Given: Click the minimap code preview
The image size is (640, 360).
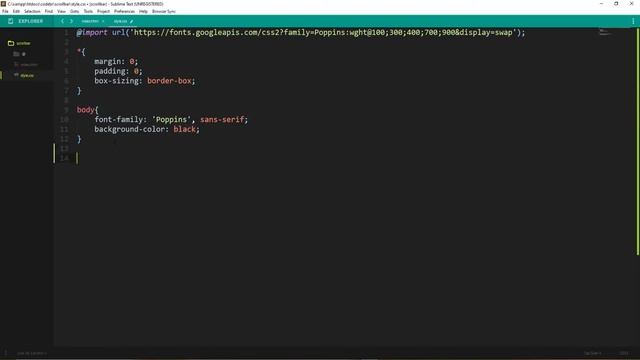Looking at the screenshot, I should point(605,32).
